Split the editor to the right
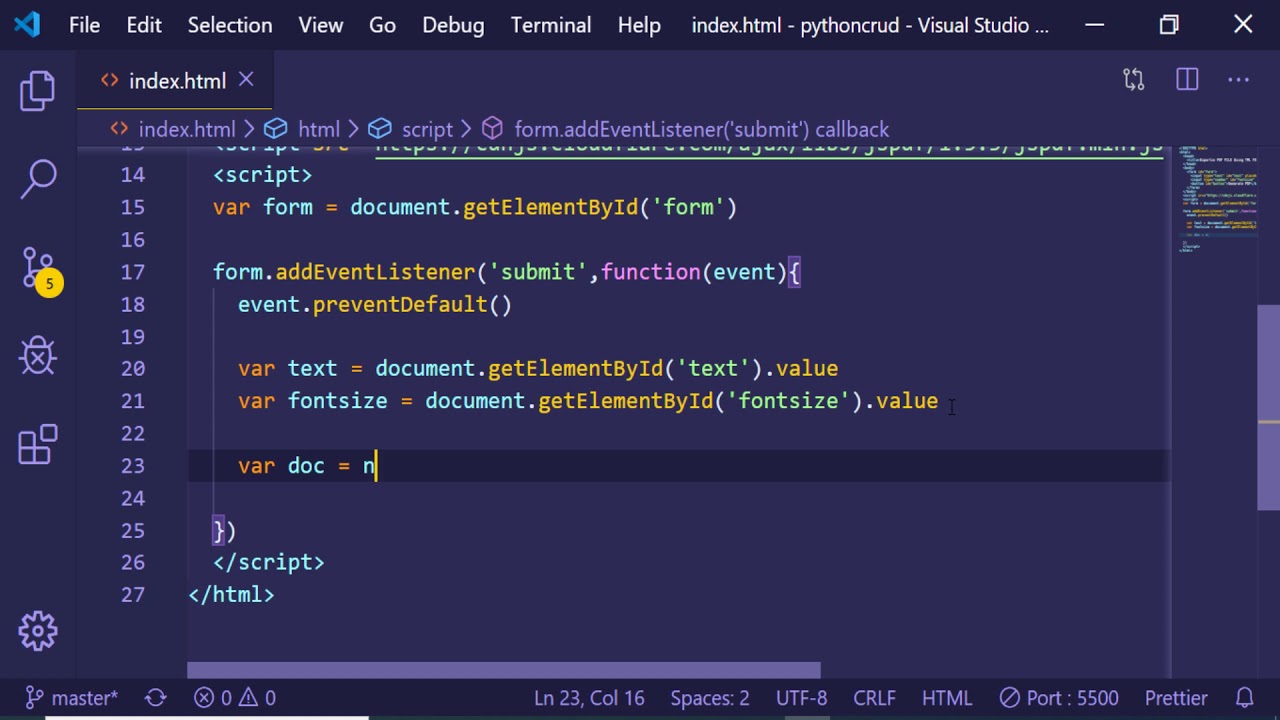This screenshot has width=1280, height=720. tap(1187, 80)
